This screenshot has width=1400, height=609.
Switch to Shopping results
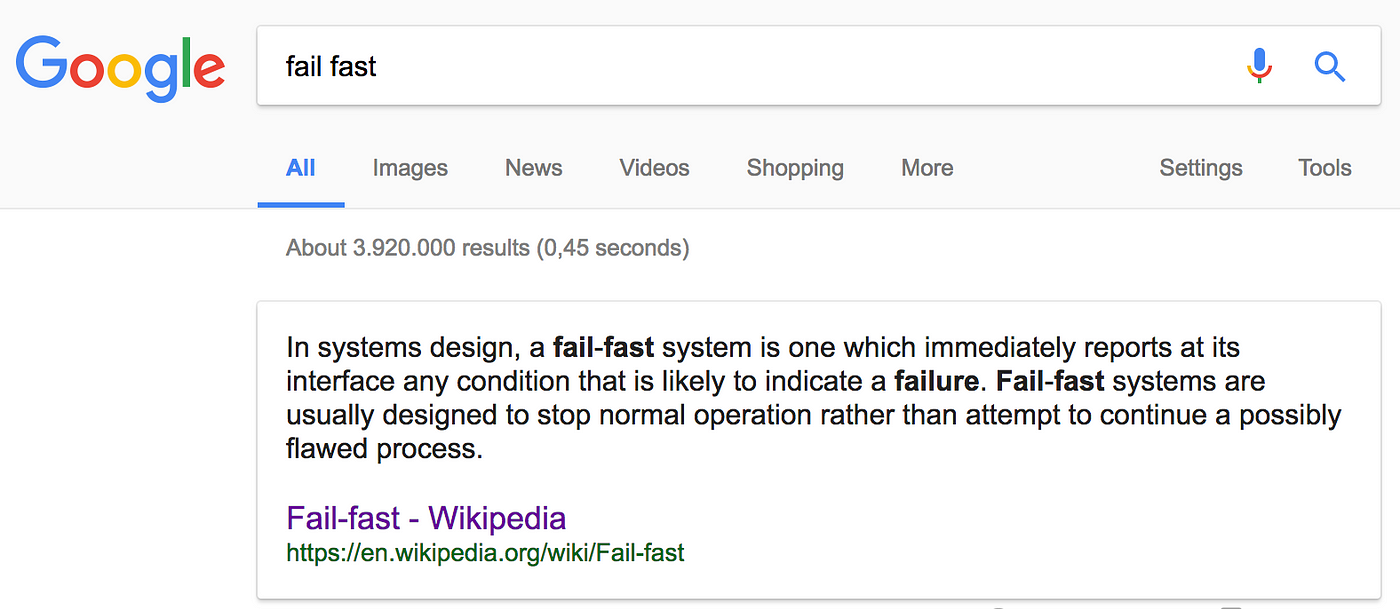pyautogui.click(x=795, y=168)
